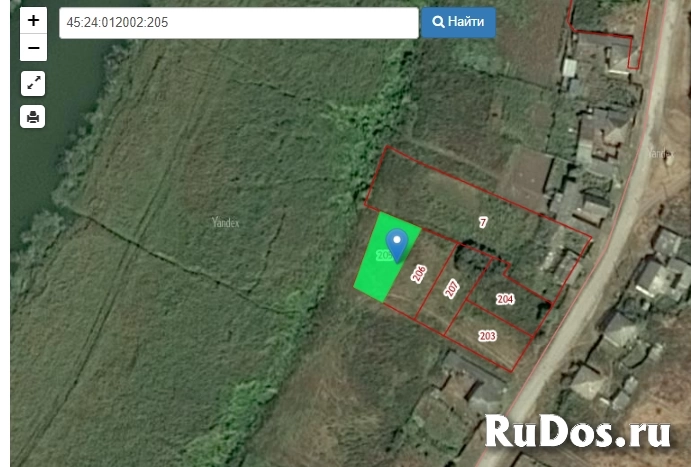
Task: Click the RuDos.ru watermark logo
Action: [x=577, y=431]
